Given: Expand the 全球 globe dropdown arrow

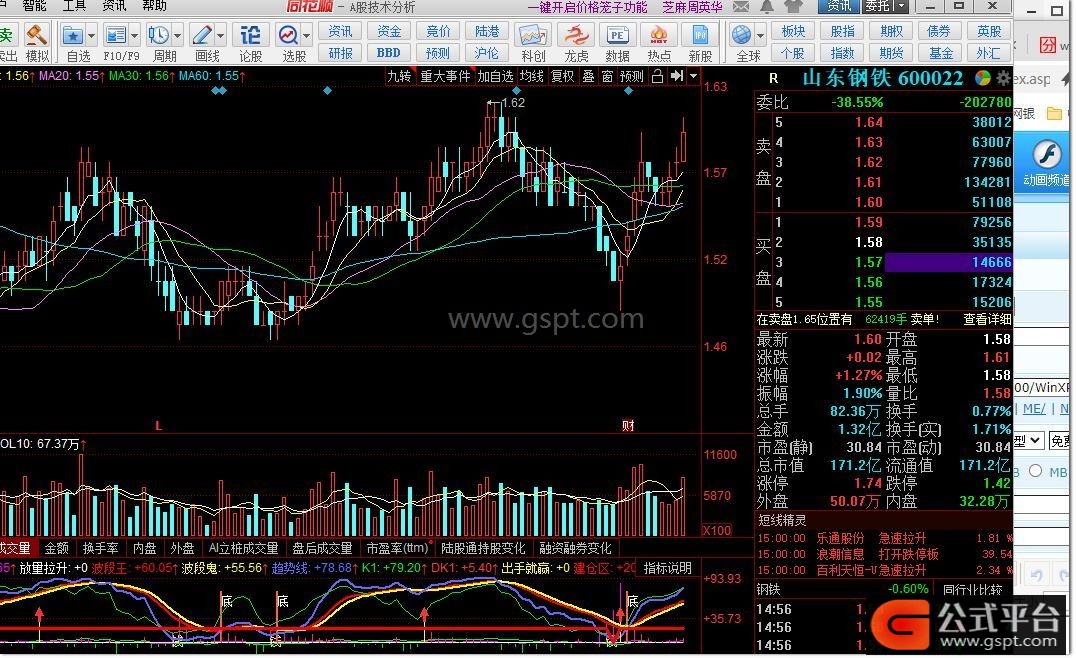Looking at the screenshot, I should point(760,35).
